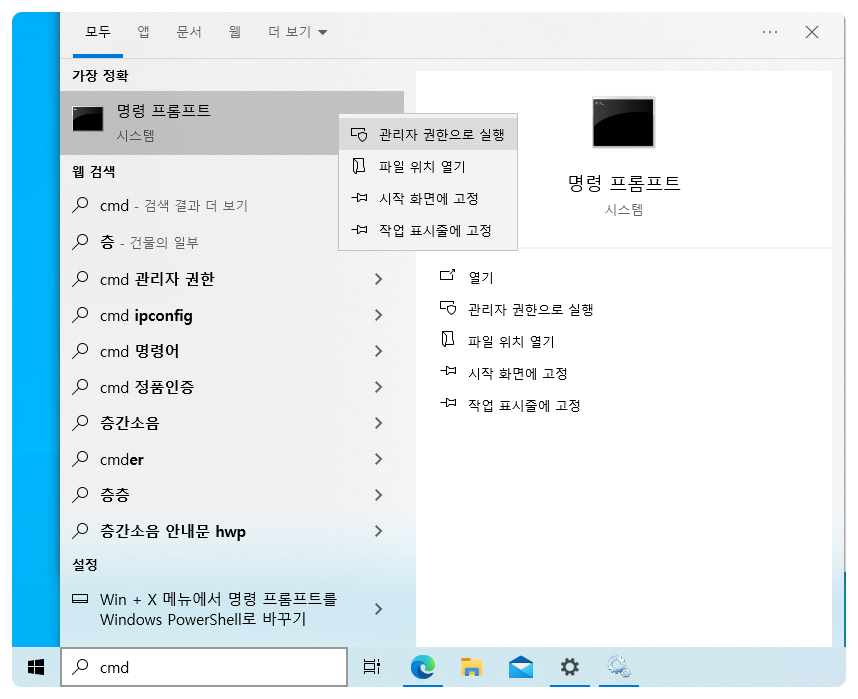Expand chevron for Win + X 메뉴 setting

point(378,609)
